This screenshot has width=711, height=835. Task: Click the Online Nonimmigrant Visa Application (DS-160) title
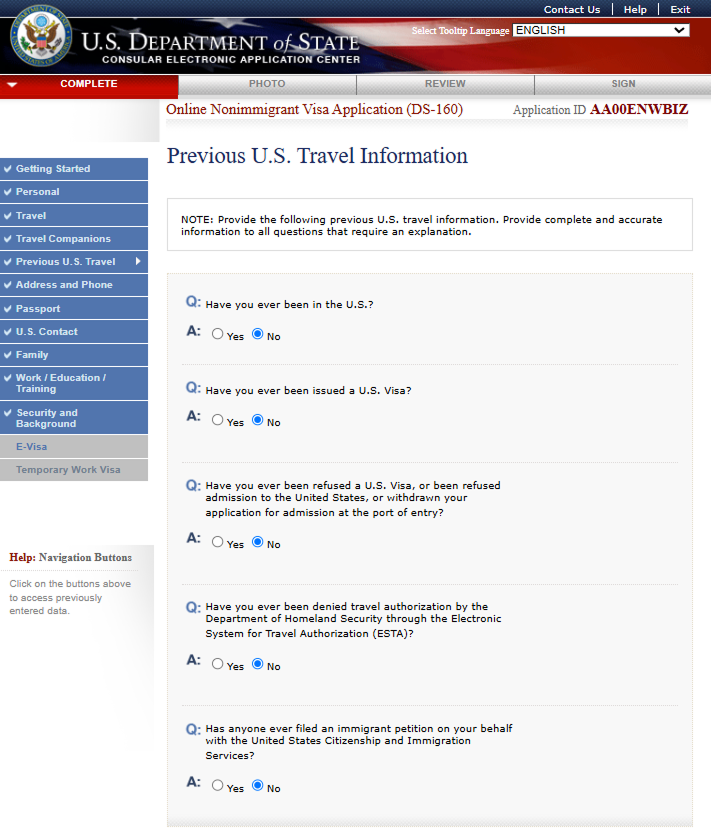coord(314,110)
